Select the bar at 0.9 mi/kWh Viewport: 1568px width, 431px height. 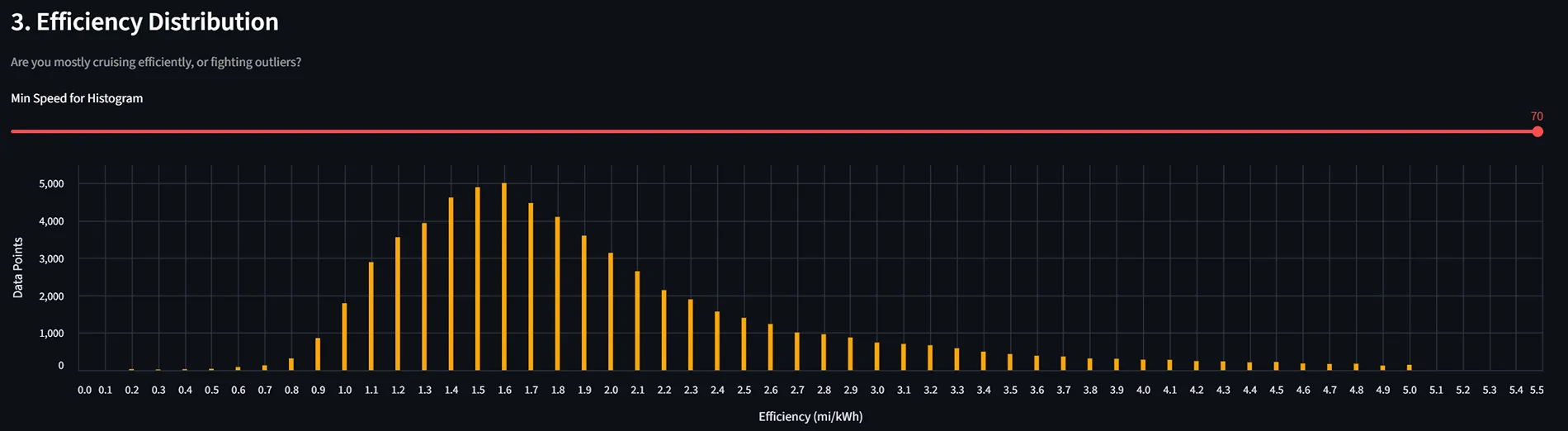(x=318, y=354)
